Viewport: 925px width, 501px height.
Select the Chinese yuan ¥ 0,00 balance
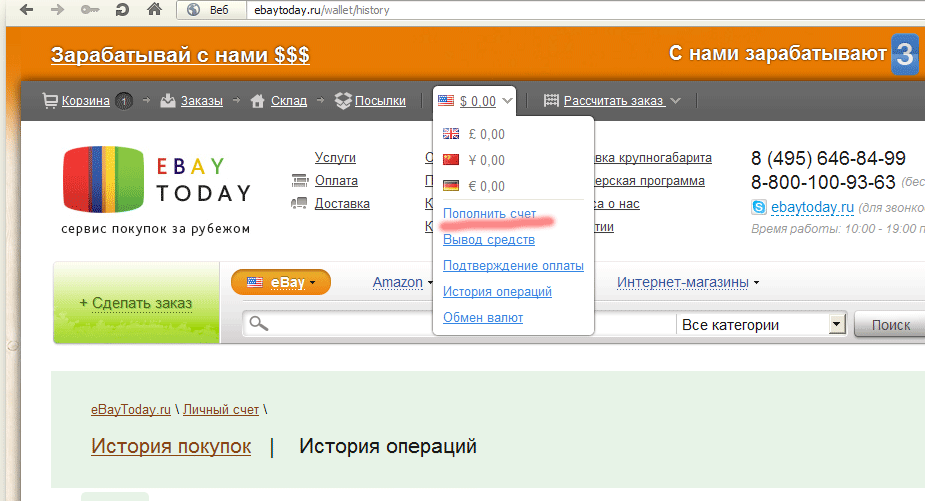(x=487, y=160)
